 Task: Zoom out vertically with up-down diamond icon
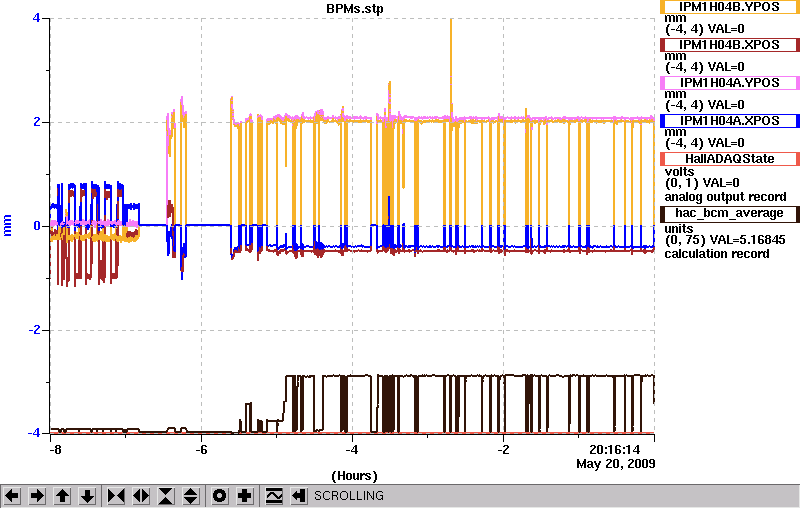click(191, 496)
